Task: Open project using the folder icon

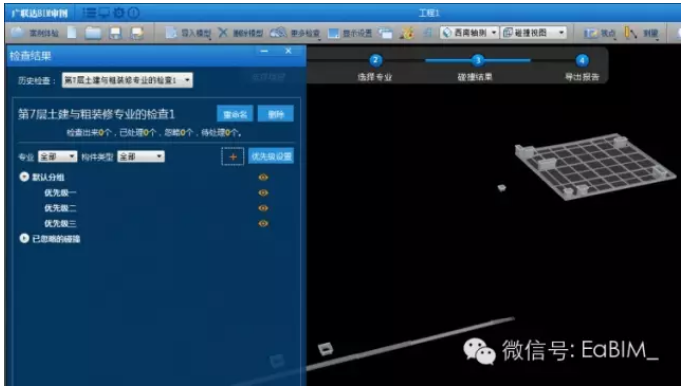Action: point(93,33)
